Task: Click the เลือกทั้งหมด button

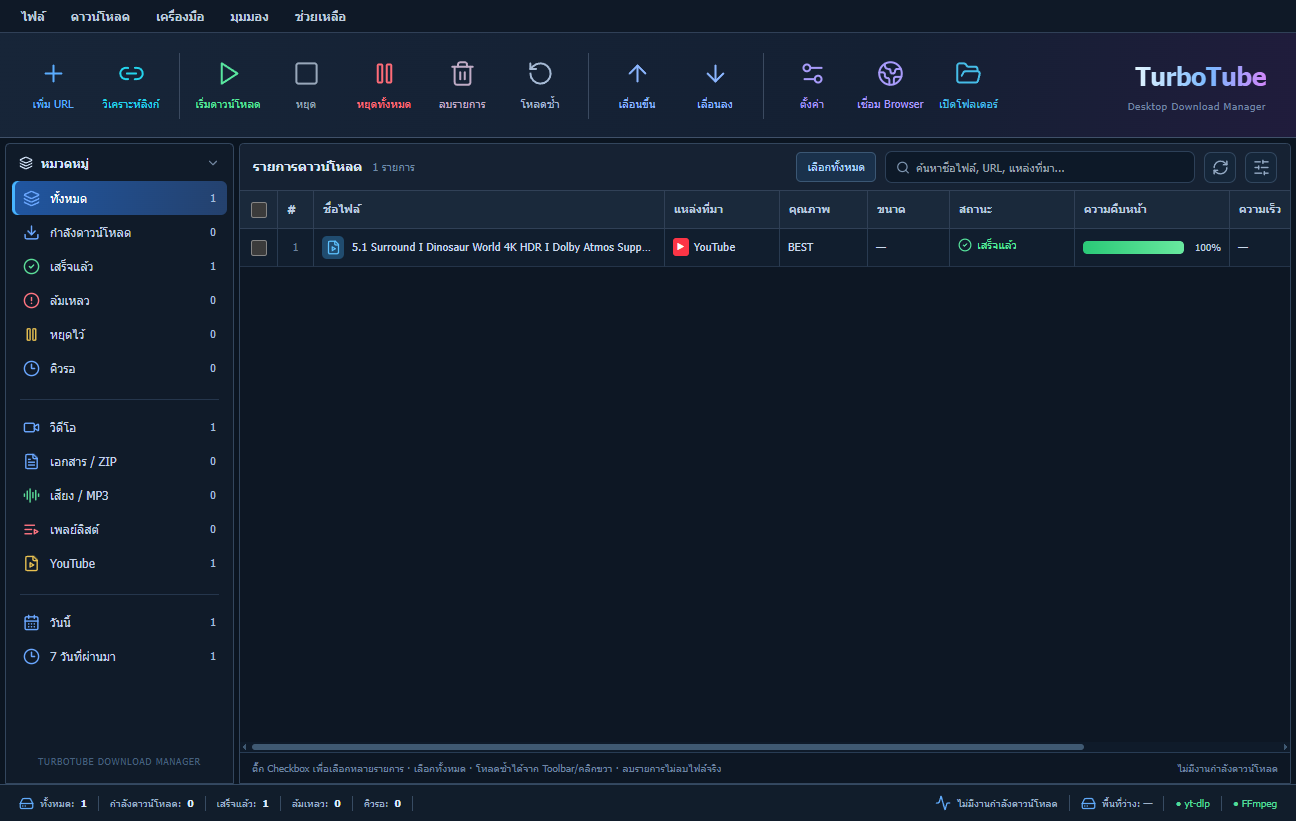Action: (x=836, y=167)
